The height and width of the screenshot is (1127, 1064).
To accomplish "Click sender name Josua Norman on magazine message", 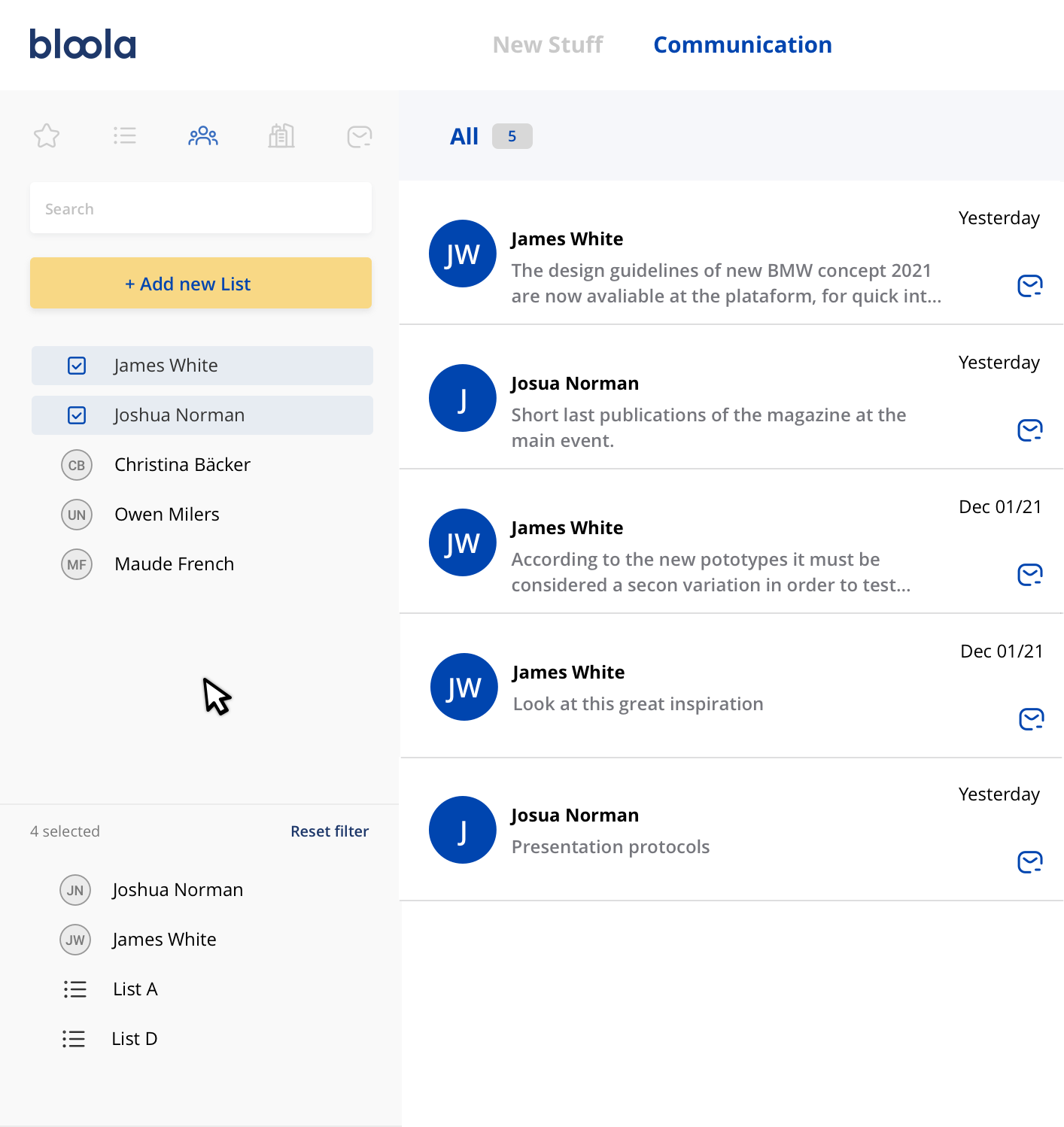I will click(x=575, y=384).
